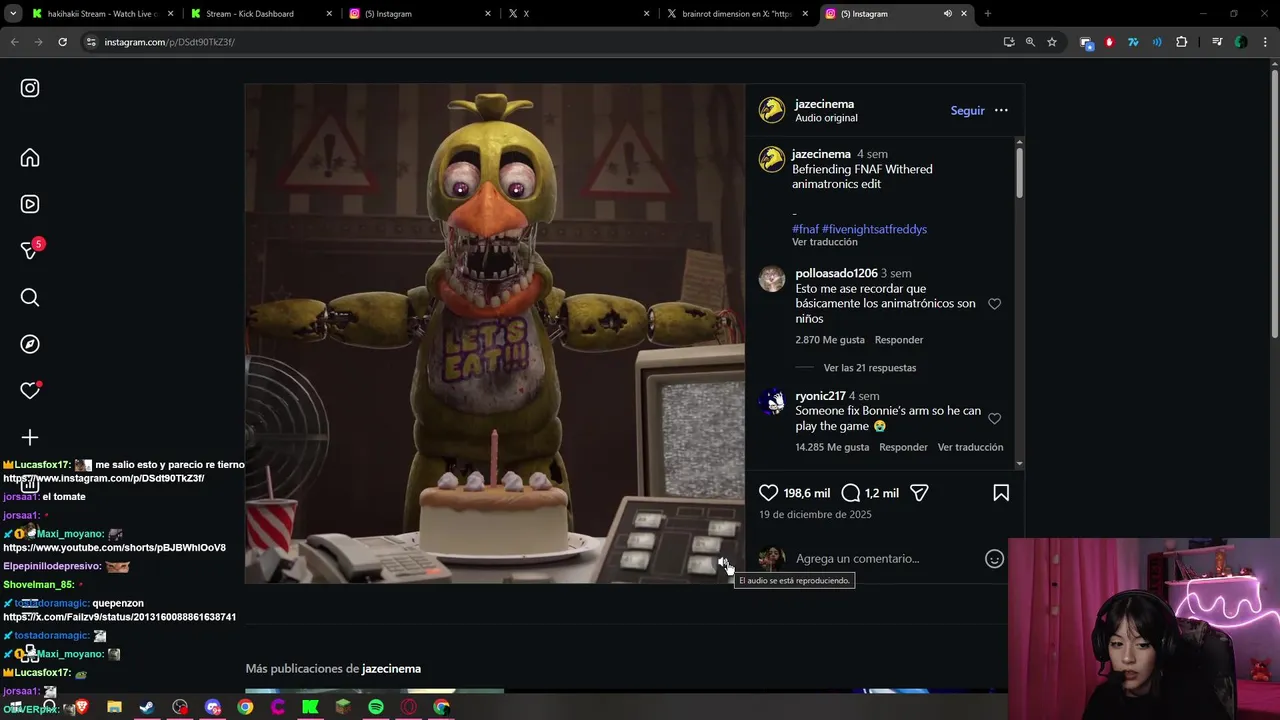Bookmark this page with star icon

click(x=1052, y=42)
